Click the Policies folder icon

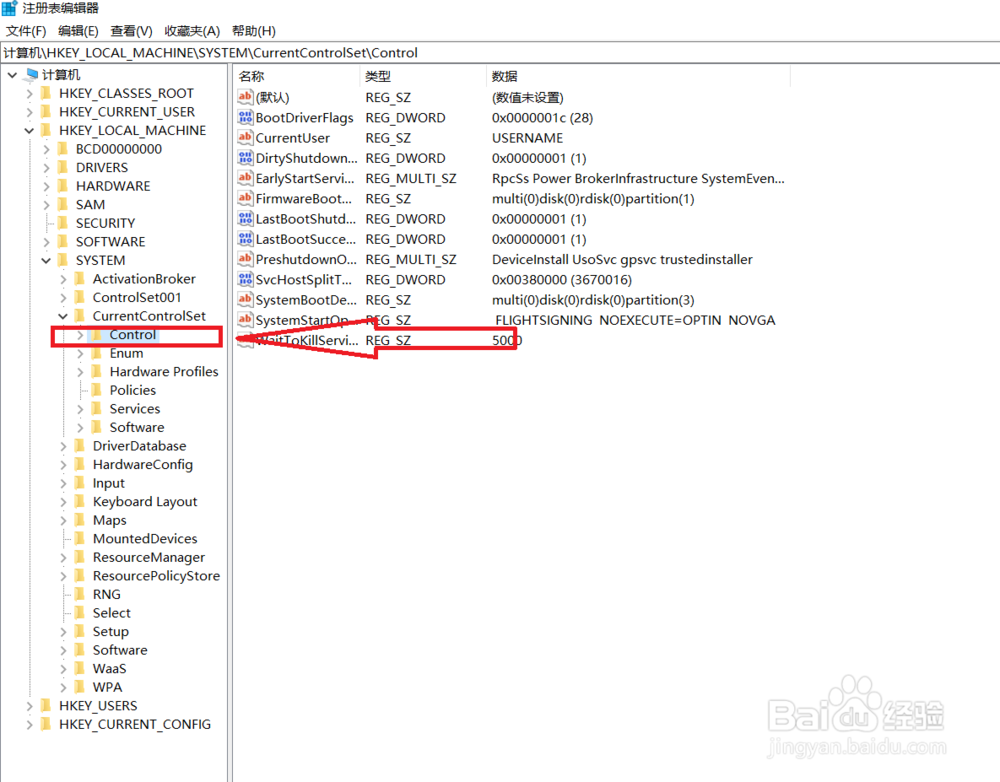point(96,390)
